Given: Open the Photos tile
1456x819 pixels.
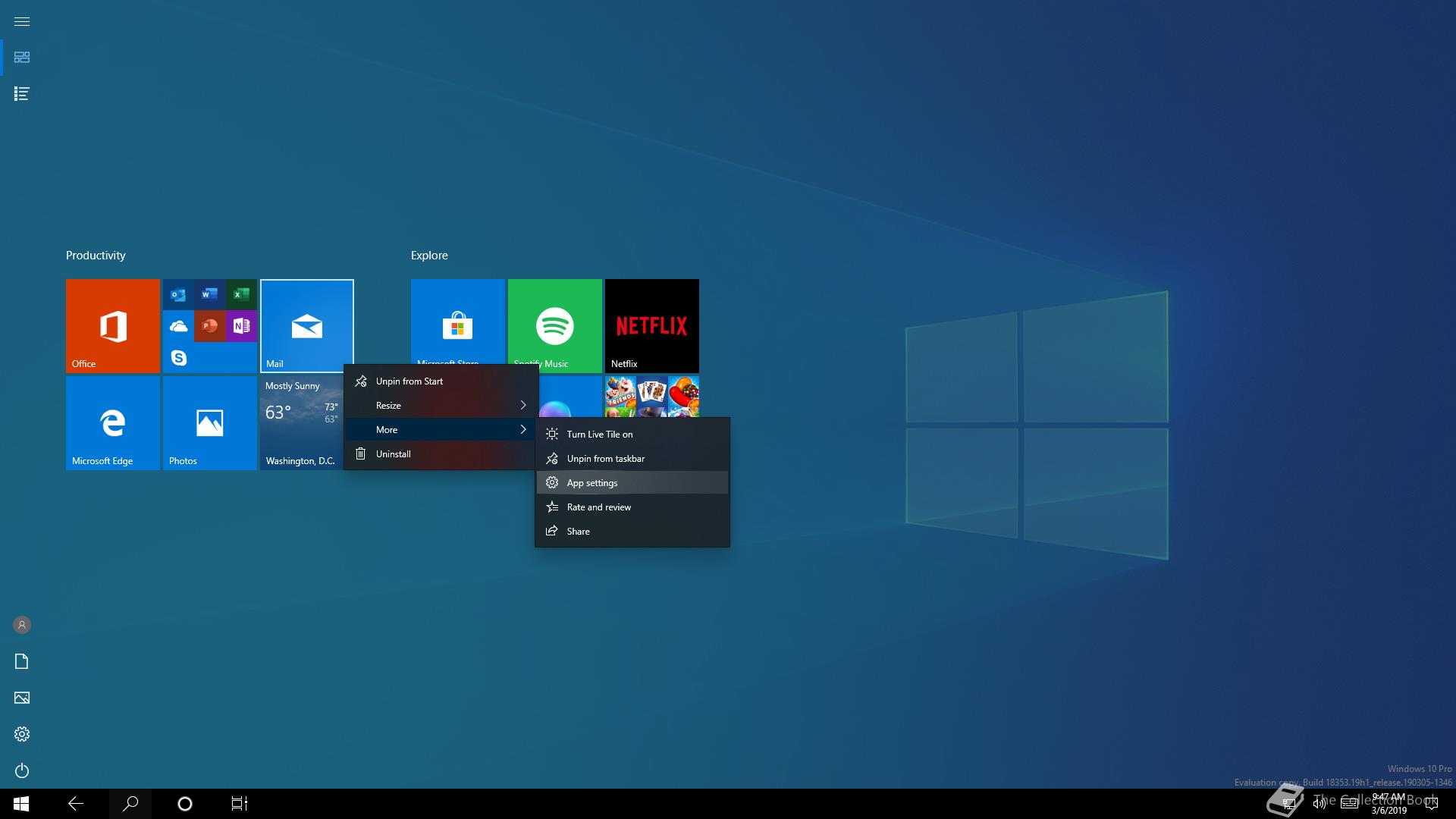Looking at the screenshot, I should coord(210,423).
